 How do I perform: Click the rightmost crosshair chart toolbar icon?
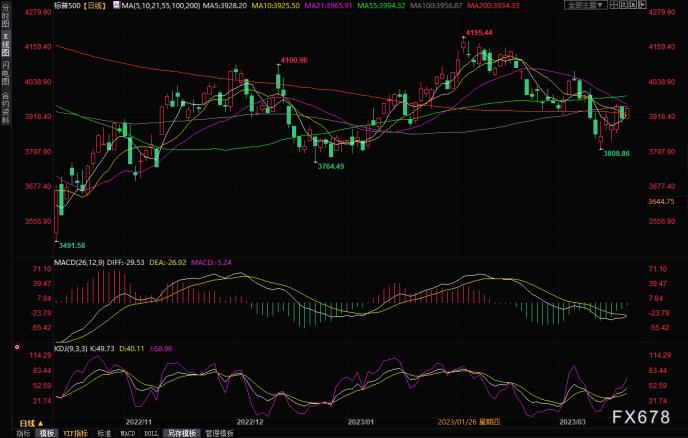642,5
